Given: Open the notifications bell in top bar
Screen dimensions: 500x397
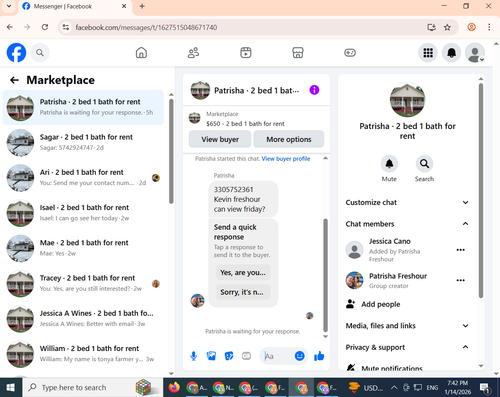Looking at the screenshot, I should [x=452, y=53].
